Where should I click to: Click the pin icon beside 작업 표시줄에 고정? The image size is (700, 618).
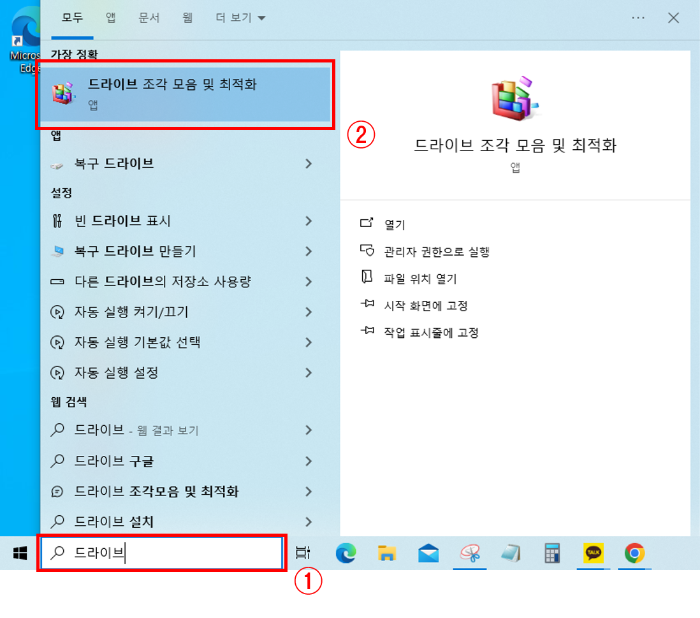(x=367, y=330)
